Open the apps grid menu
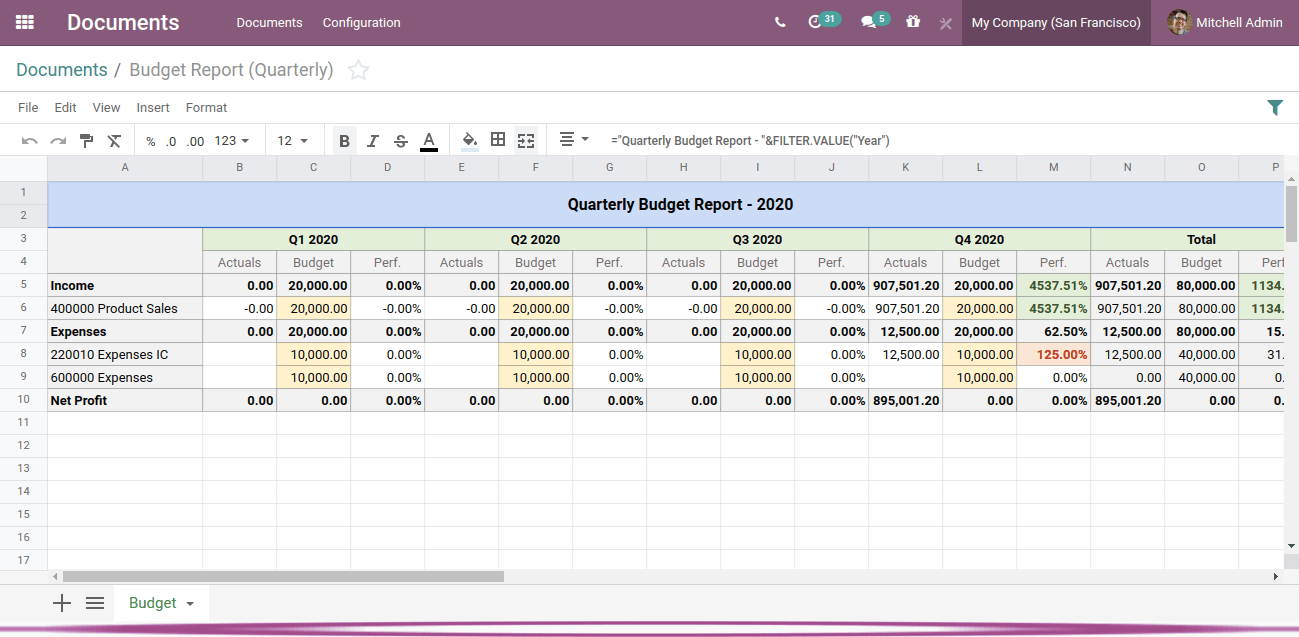1299x637 pixels. 25,22
